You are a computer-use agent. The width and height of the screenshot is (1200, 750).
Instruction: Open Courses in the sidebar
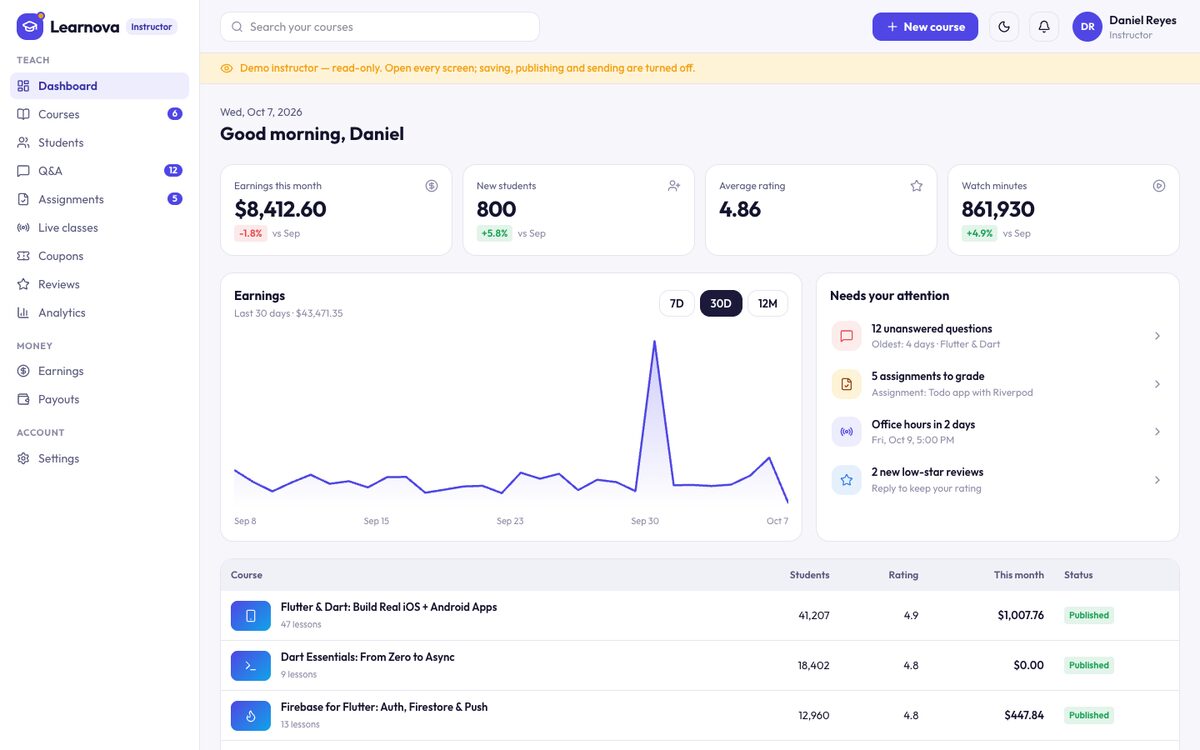99,114
